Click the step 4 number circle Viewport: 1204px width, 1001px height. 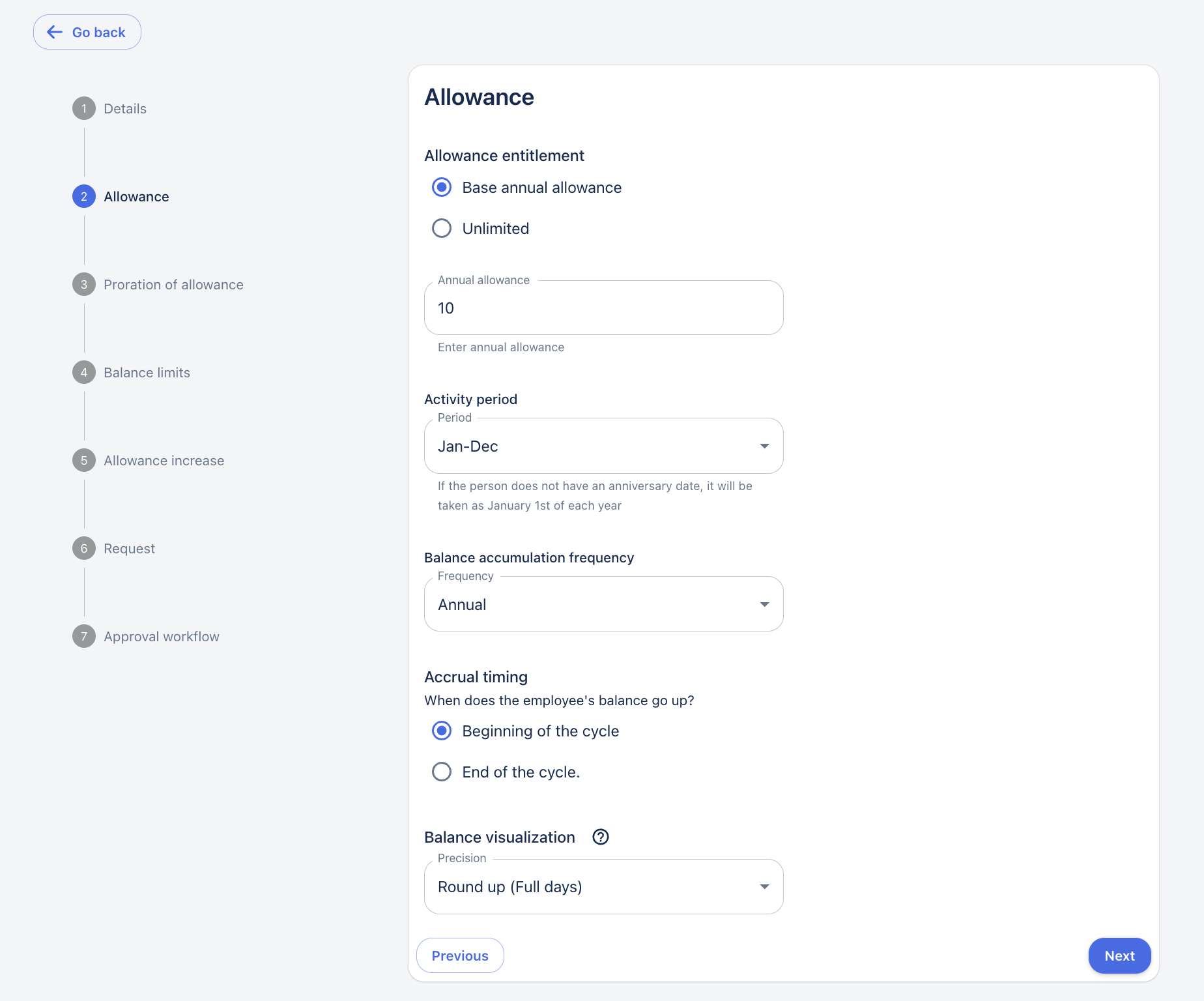(x=83, y=373)
